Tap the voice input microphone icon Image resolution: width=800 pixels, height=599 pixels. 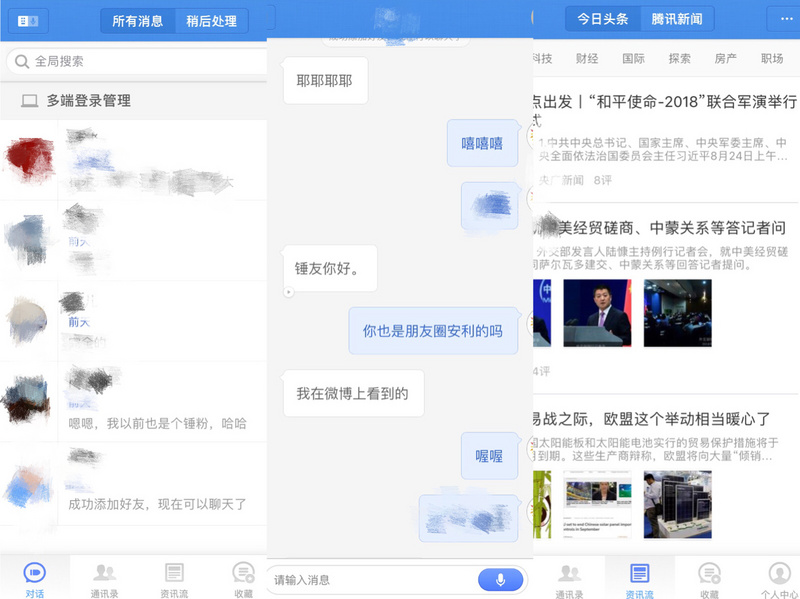502,581
